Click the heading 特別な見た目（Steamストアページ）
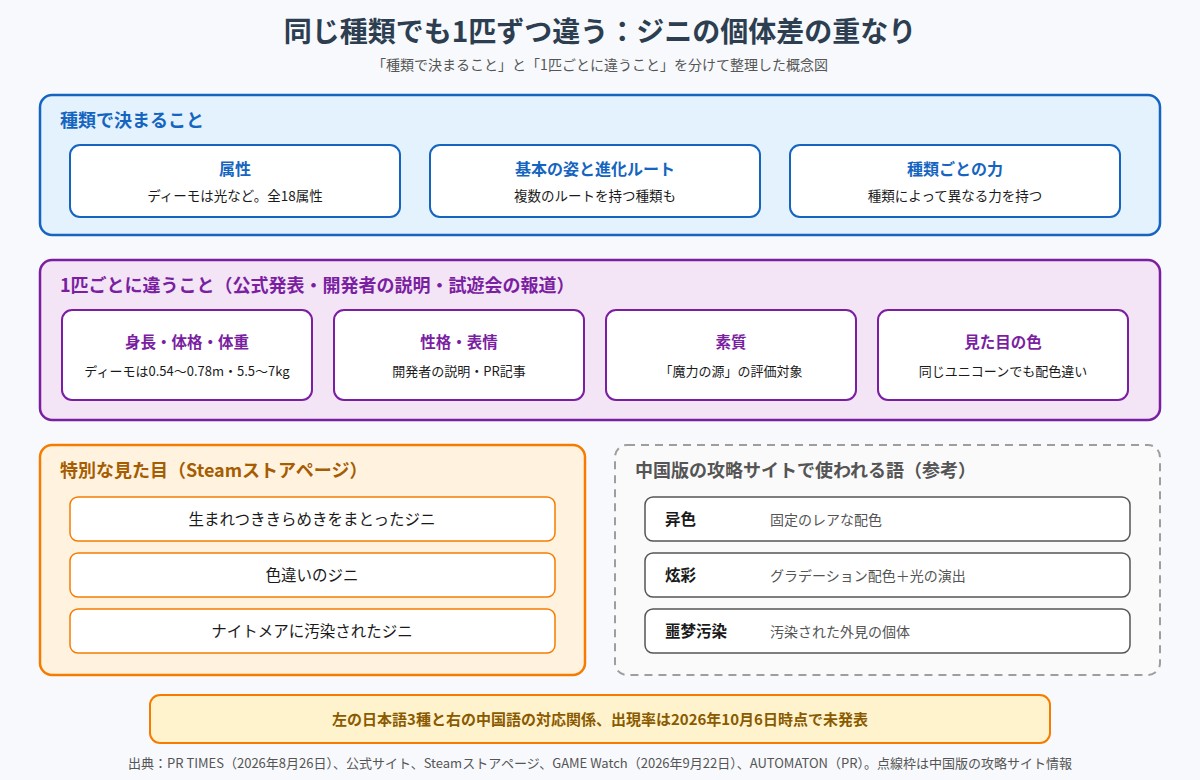Screen dimensions: 1200x780 [x=209, y=470]
